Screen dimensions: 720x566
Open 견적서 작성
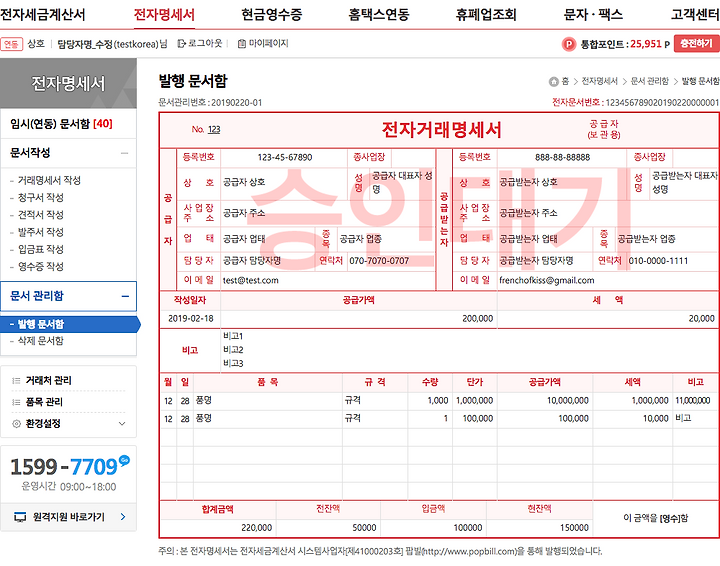[x=40, y=215]
